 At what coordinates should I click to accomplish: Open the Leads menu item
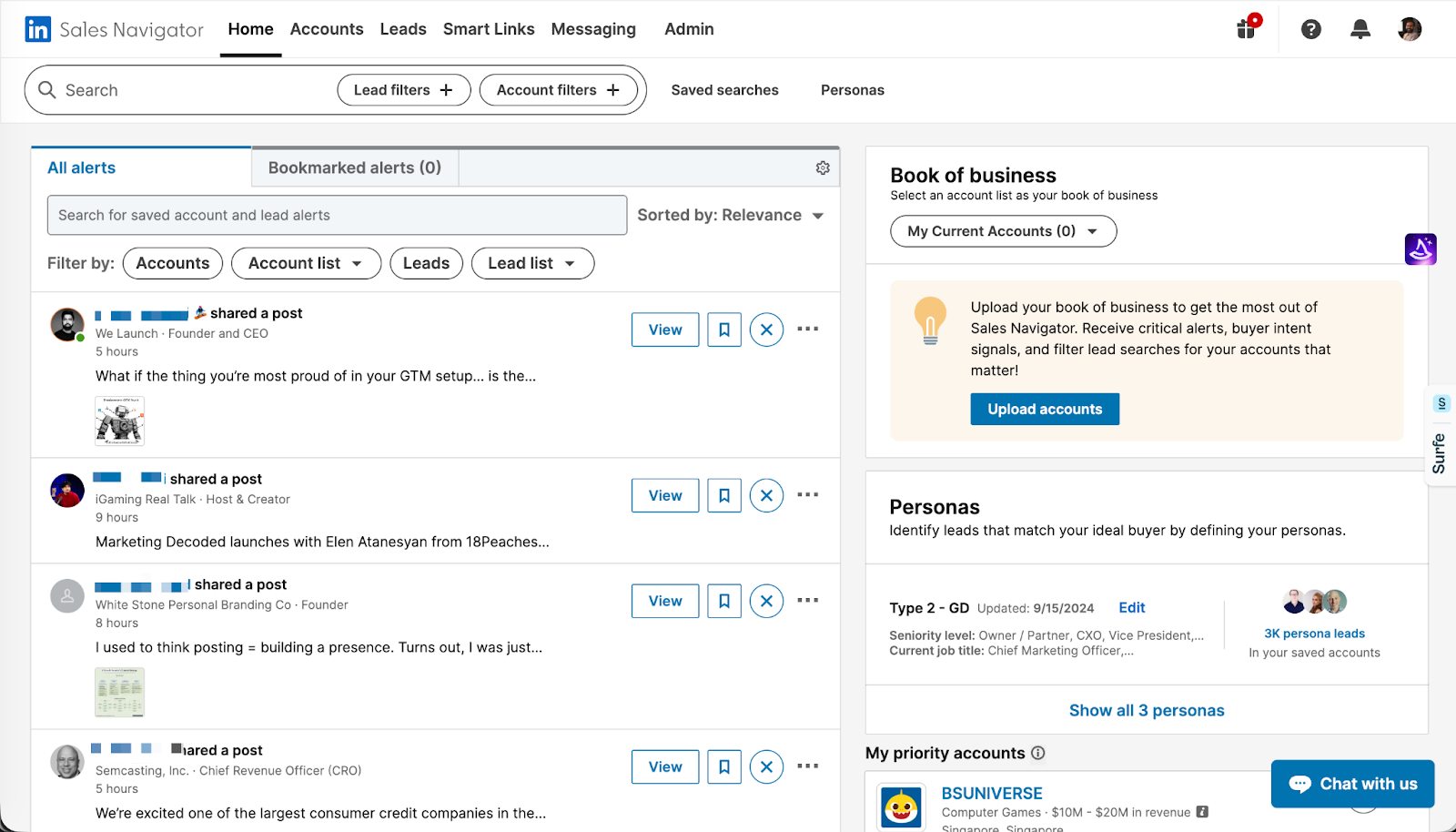tap(403, 29)
